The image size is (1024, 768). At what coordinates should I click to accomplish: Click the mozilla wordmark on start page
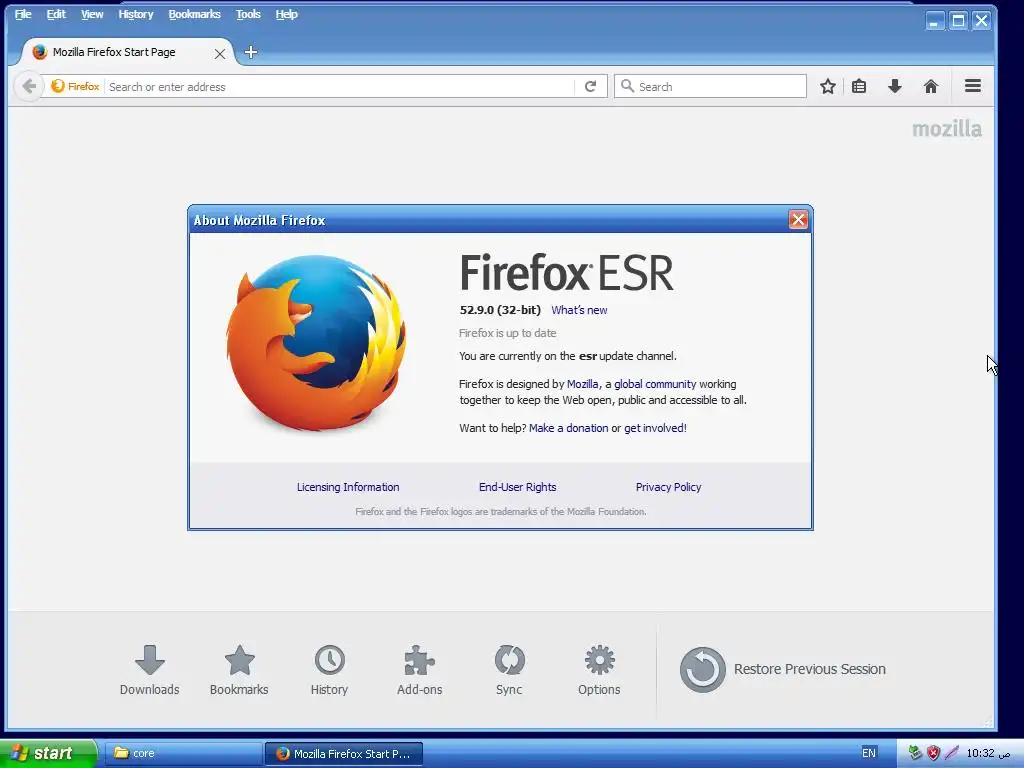click(x=947, y=129)
